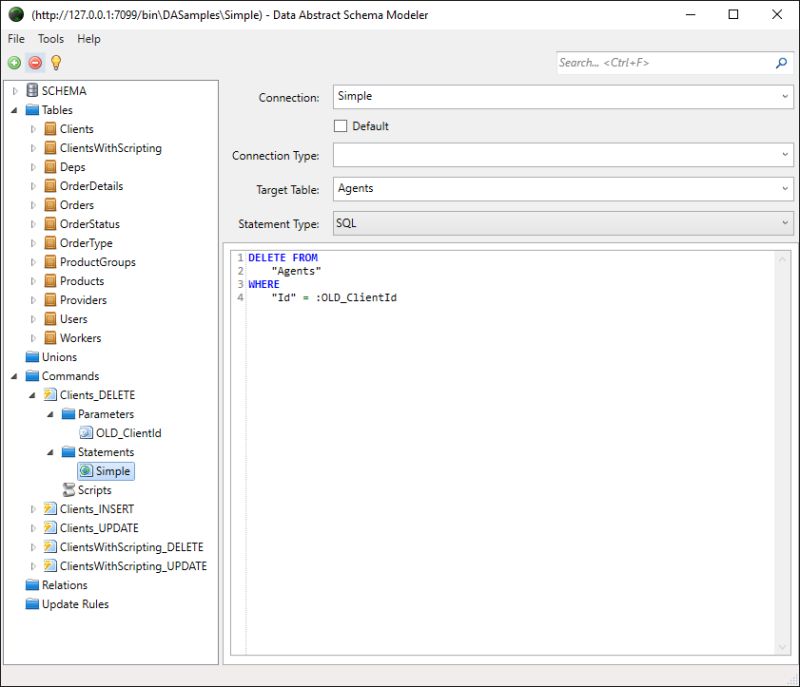Open the File menu
This screenshot has width=800, height=687.
point(15,39)
